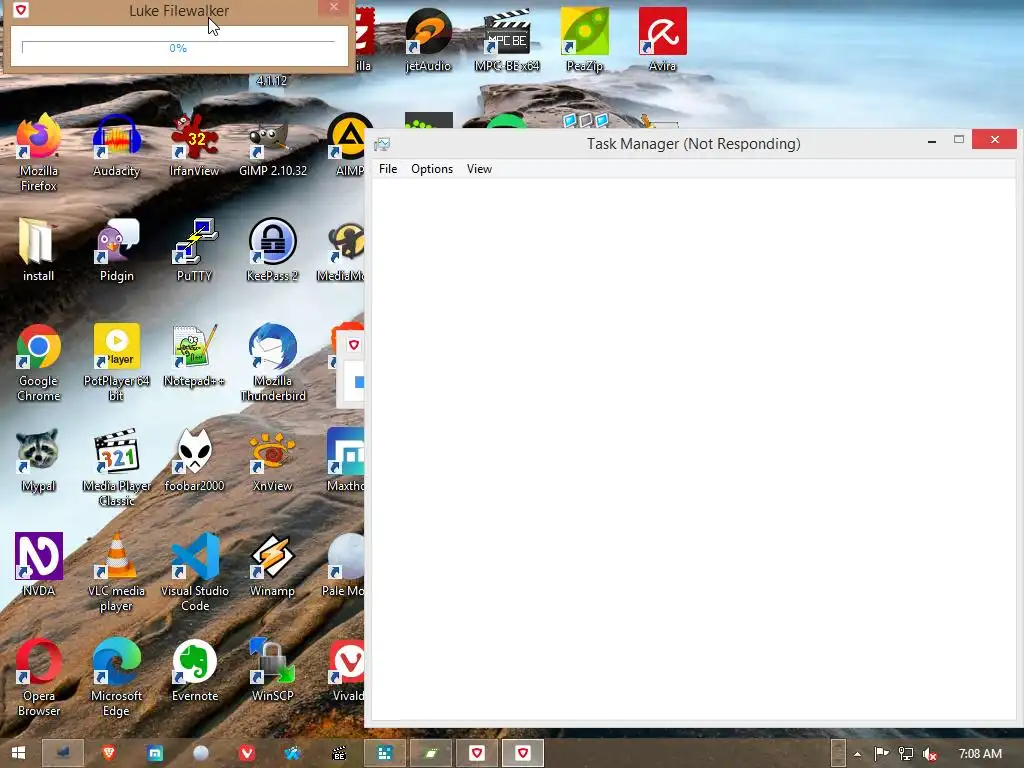Image resolution: width=1024 pixels, height=768 pixels.
Task: Select the Pale Moon desktop shortcut
Action: tap(345, 566)
